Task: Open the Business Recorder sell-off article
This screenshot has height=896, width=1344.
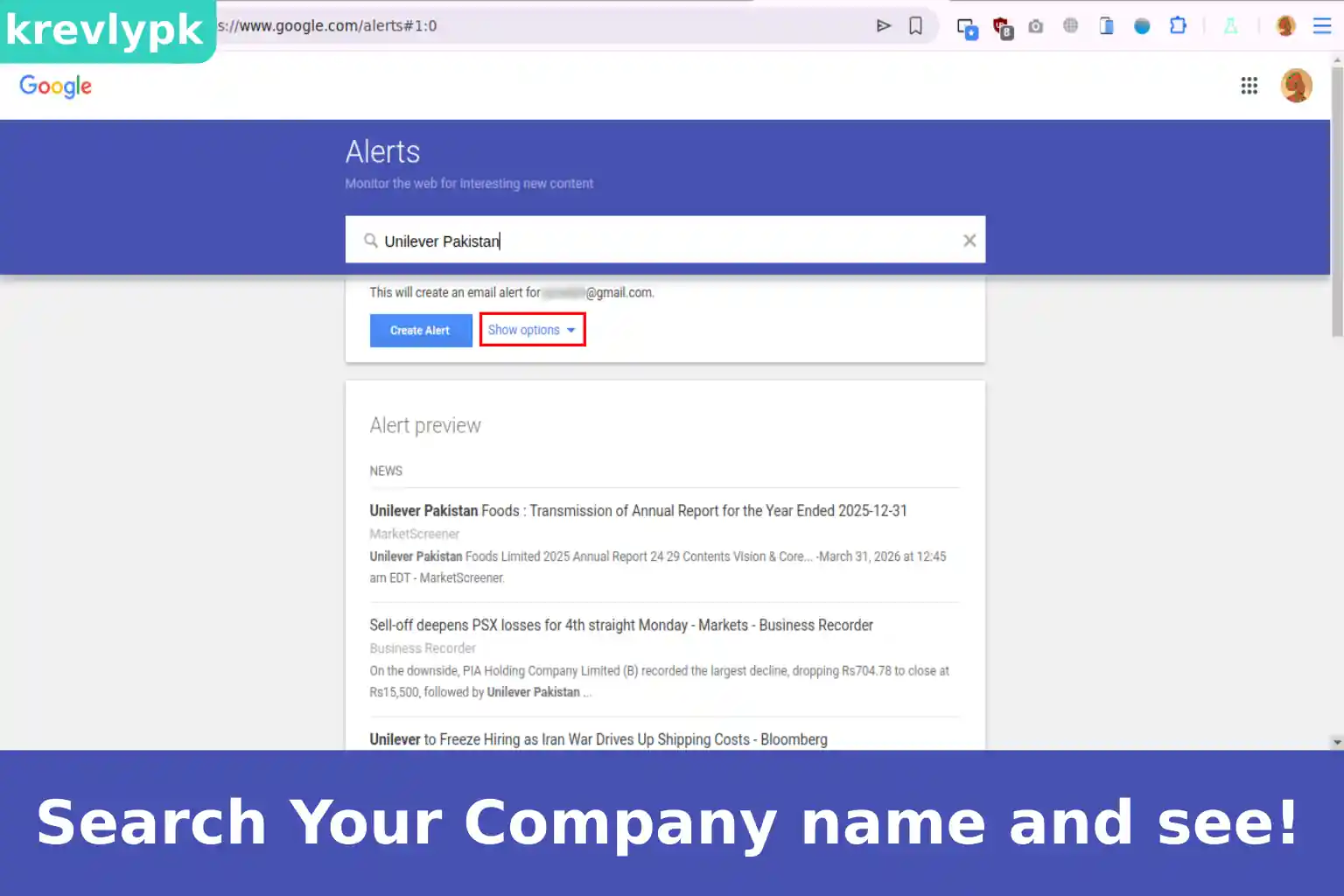Action: [620, 625]
